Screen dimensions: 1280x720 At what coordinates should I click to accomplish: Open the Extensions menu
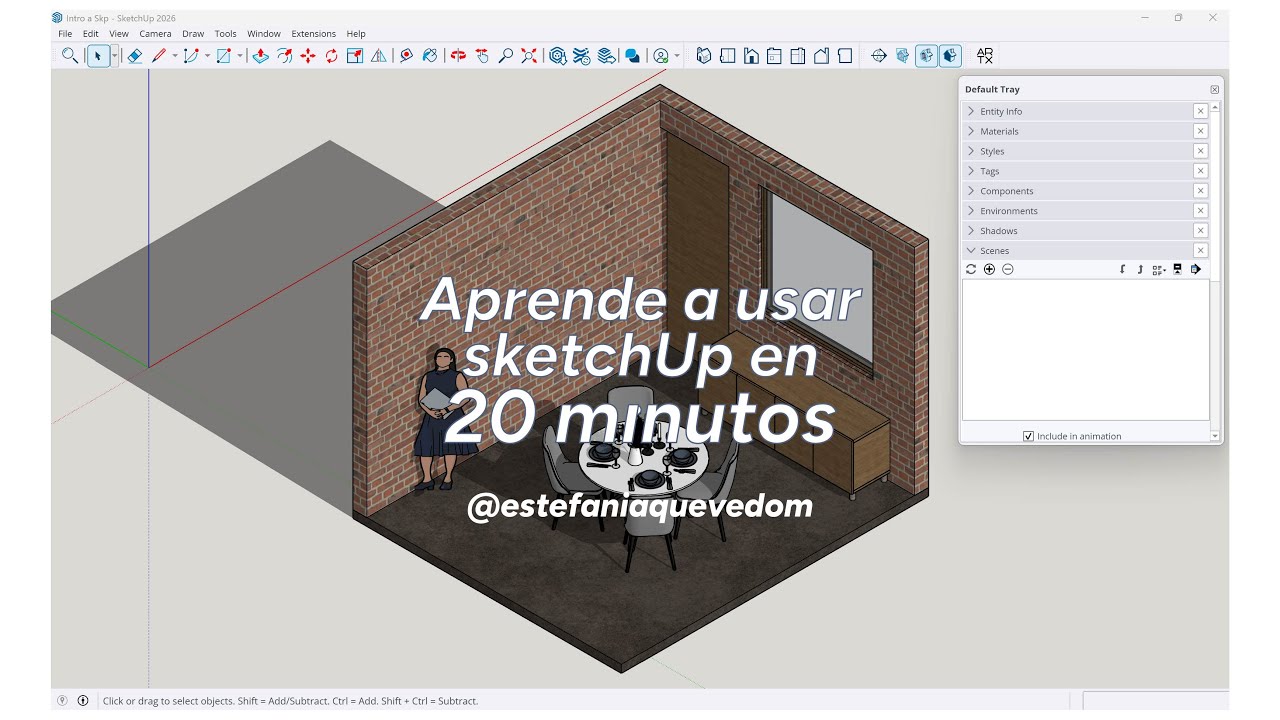(313, 34)
